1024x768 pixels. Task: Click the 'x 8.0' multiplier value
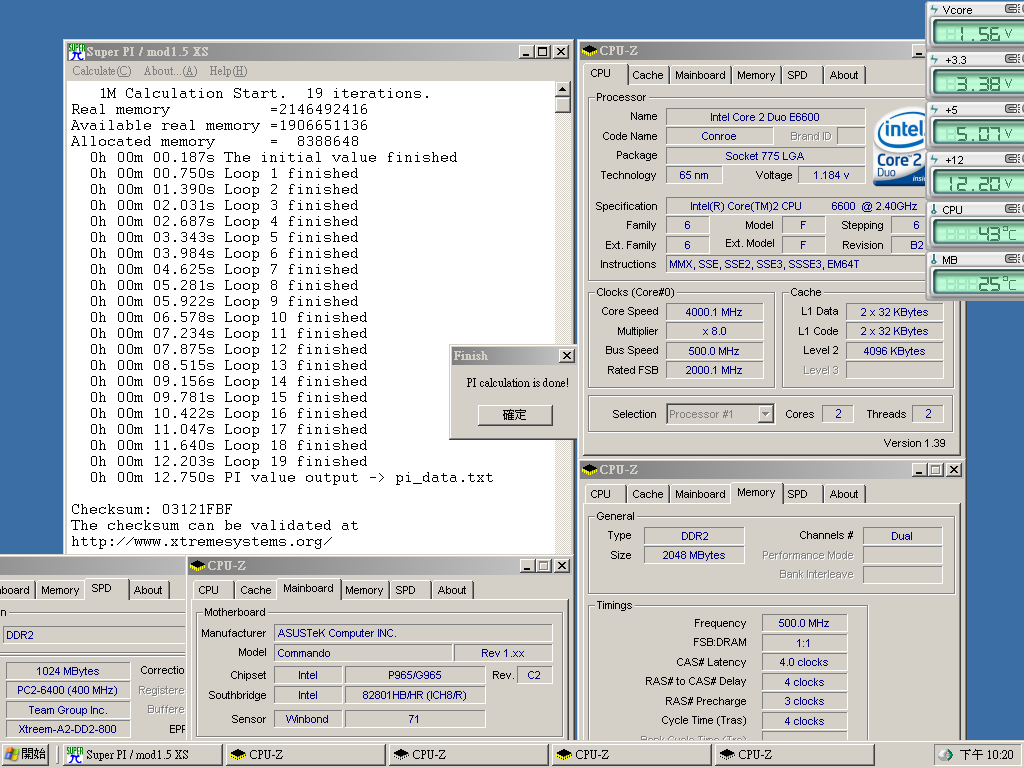coord(714,331)
